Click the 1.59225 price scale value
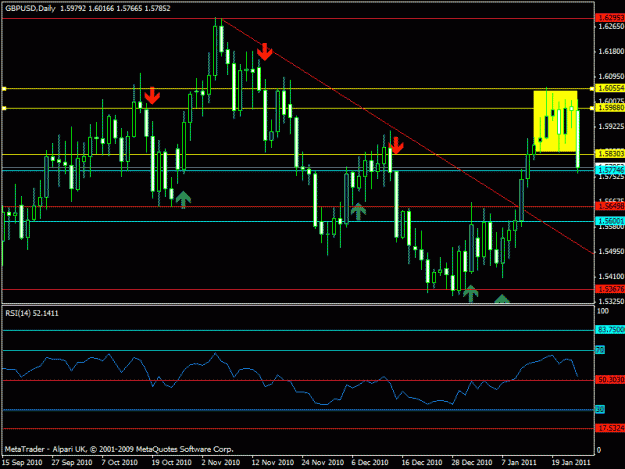 [x=611, y=126]
